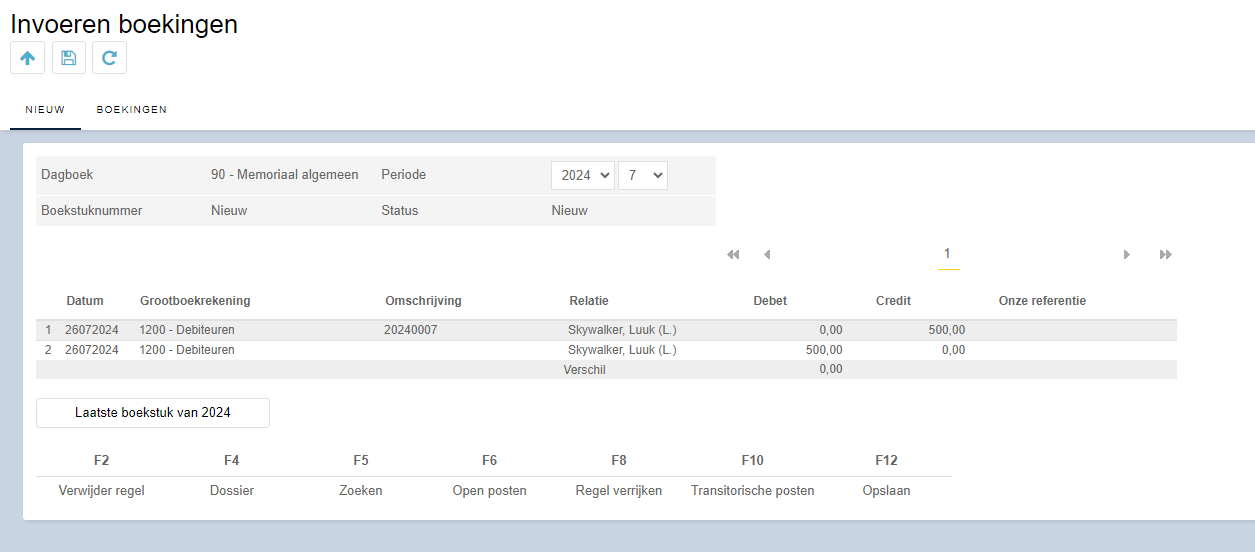The width and height of the screenshot is (1255, 552).
Task: Go to next page with right arrow
Action: tap(1127, 255)
